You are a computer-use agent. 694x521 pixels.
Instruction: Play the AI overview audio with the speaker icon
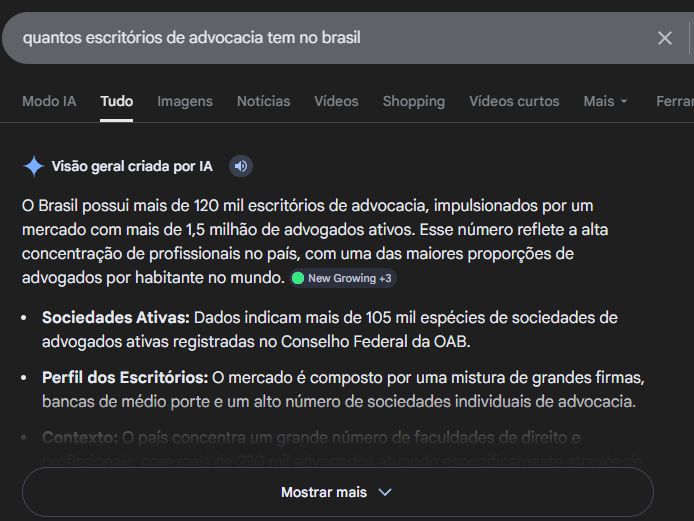click(241, 166)
